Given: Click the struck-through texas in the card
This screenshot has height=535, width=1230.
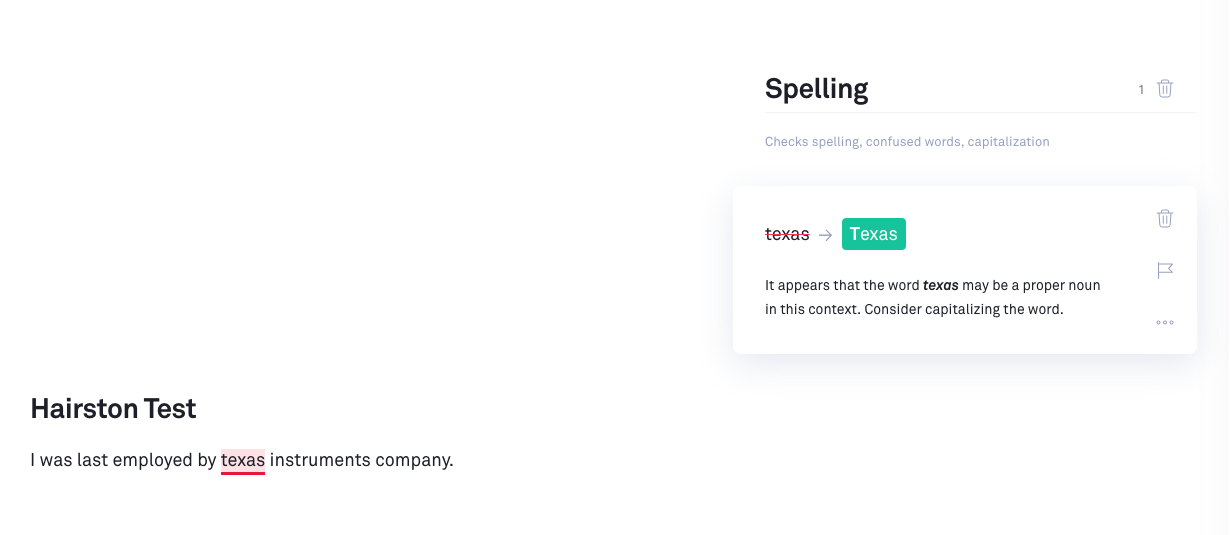Looking at the screenshot, I should (787, 234).
